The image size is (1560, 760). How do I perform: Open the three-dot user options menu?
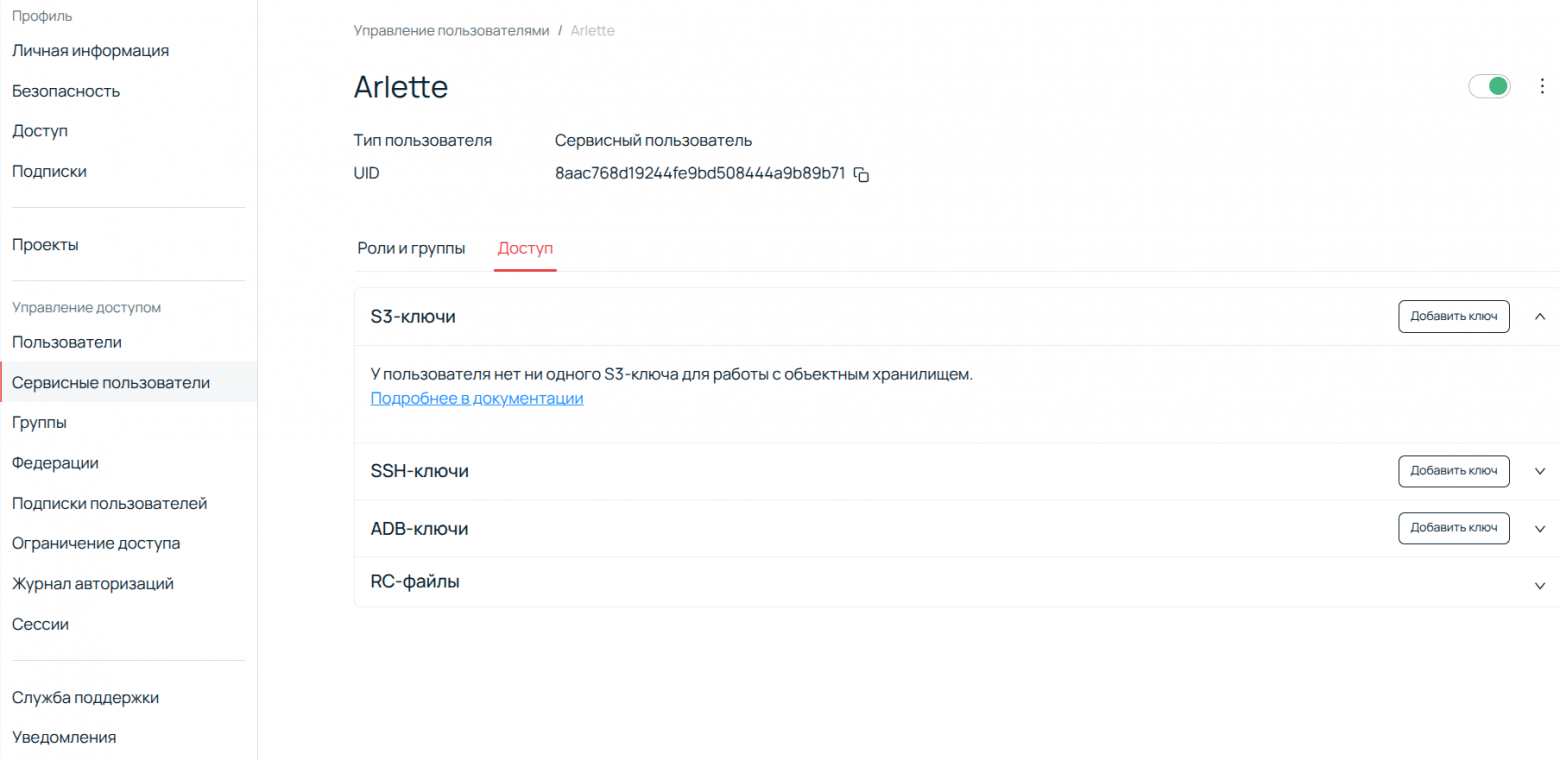point(1541,87)
